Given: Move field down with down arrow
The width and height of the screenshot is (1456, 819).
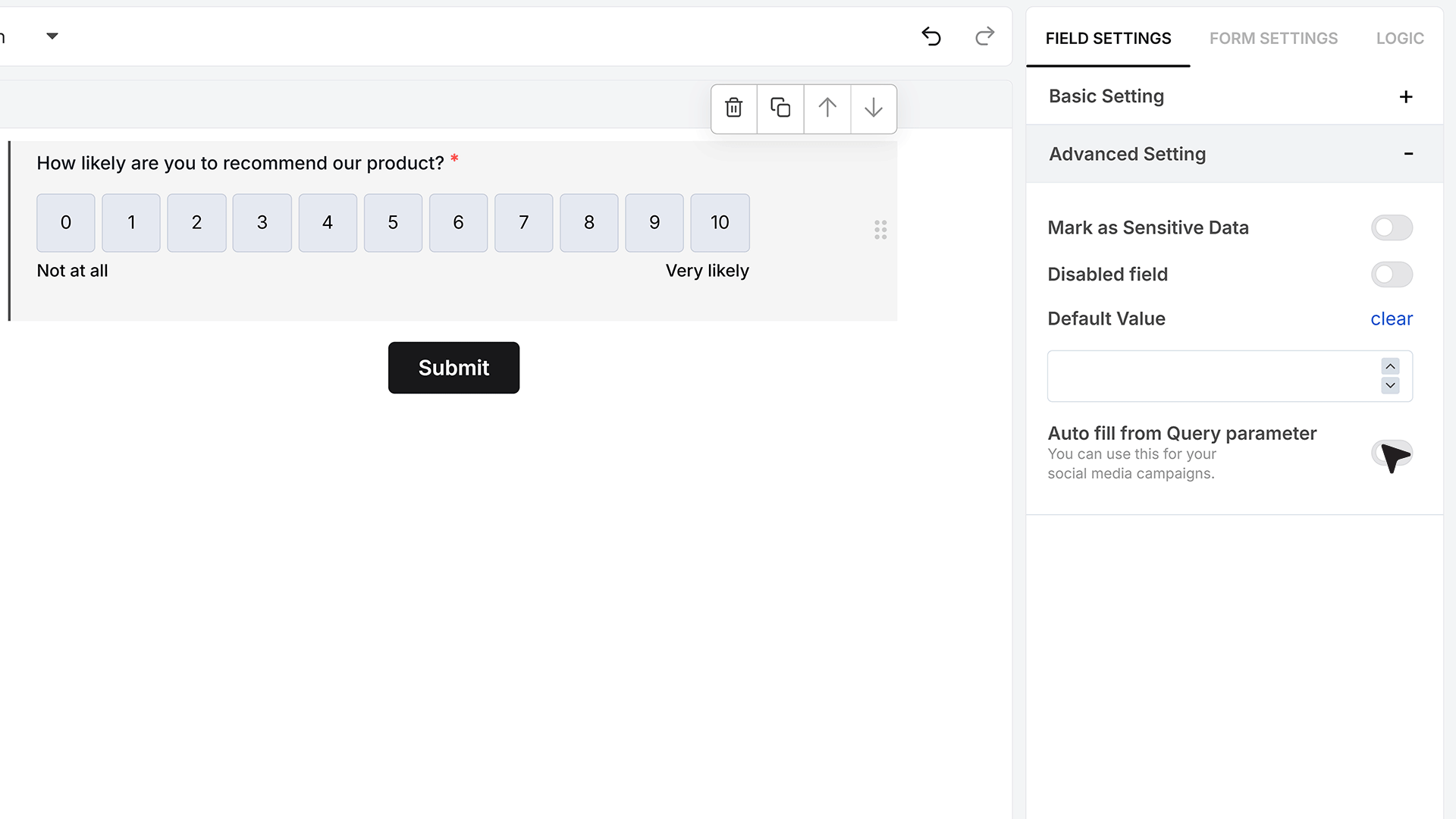Looking at the screenshot, I should pos(874,108).
